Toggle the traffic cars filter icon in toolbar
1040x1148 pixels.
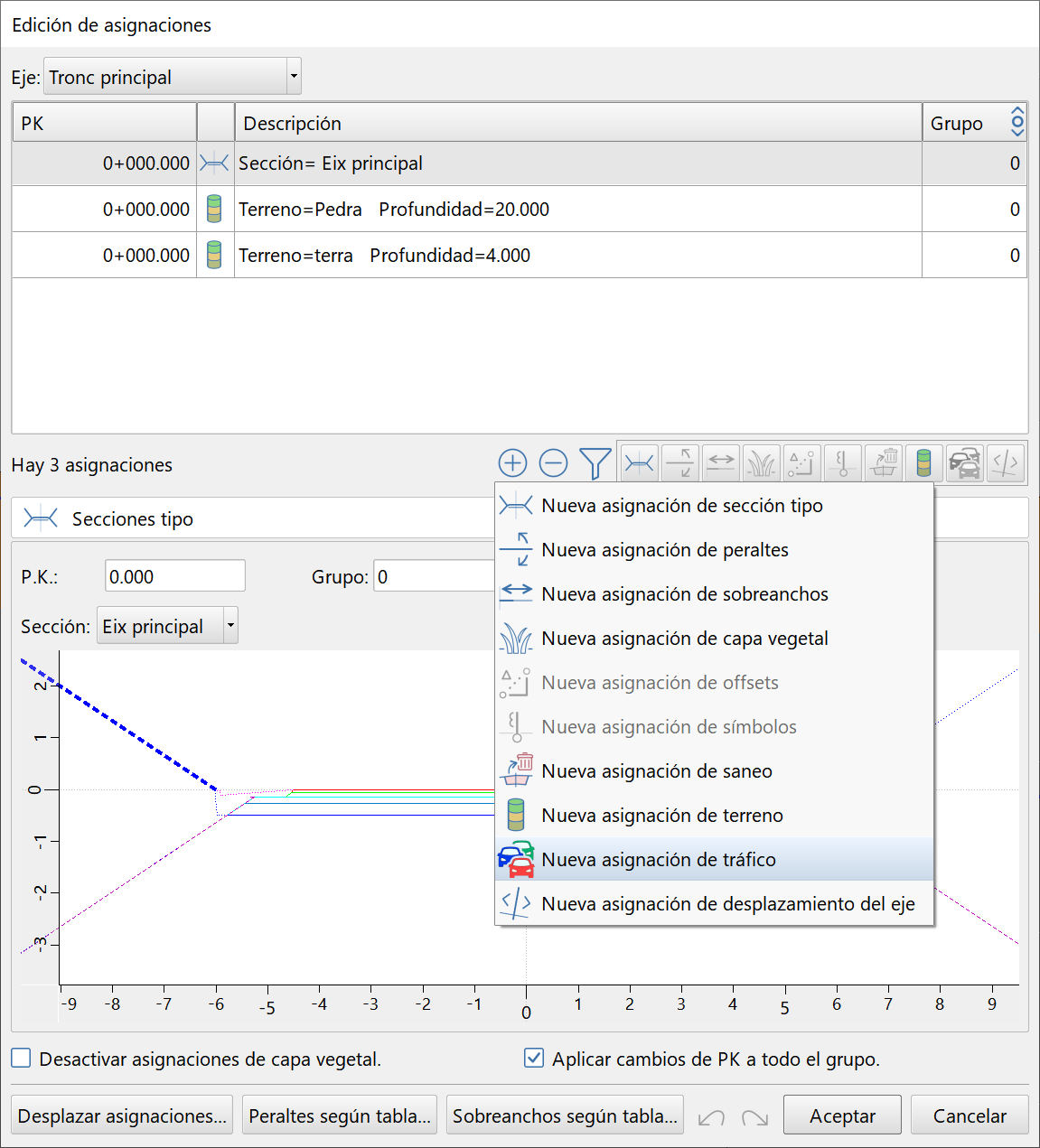tap(964, 463)
